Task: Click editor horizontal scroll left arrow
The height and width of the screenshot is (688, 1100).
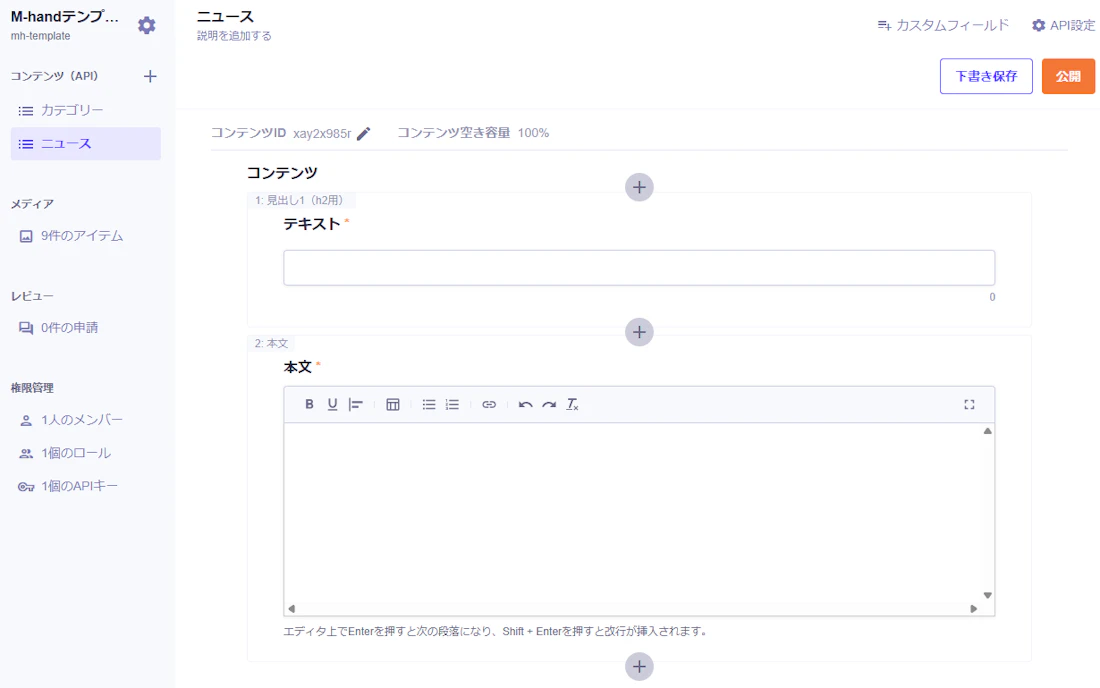Action: click(x=292, y=609)
